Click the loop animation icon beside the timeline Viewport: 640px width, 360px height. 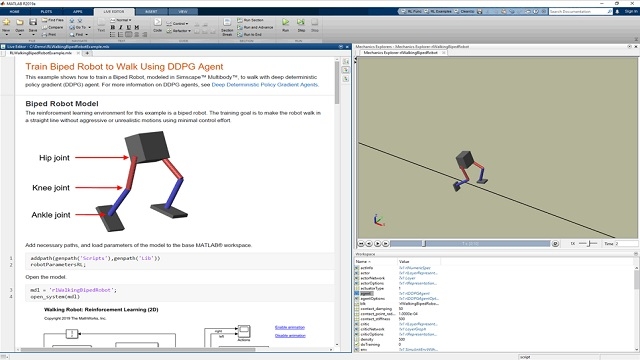tap(556, 243)
